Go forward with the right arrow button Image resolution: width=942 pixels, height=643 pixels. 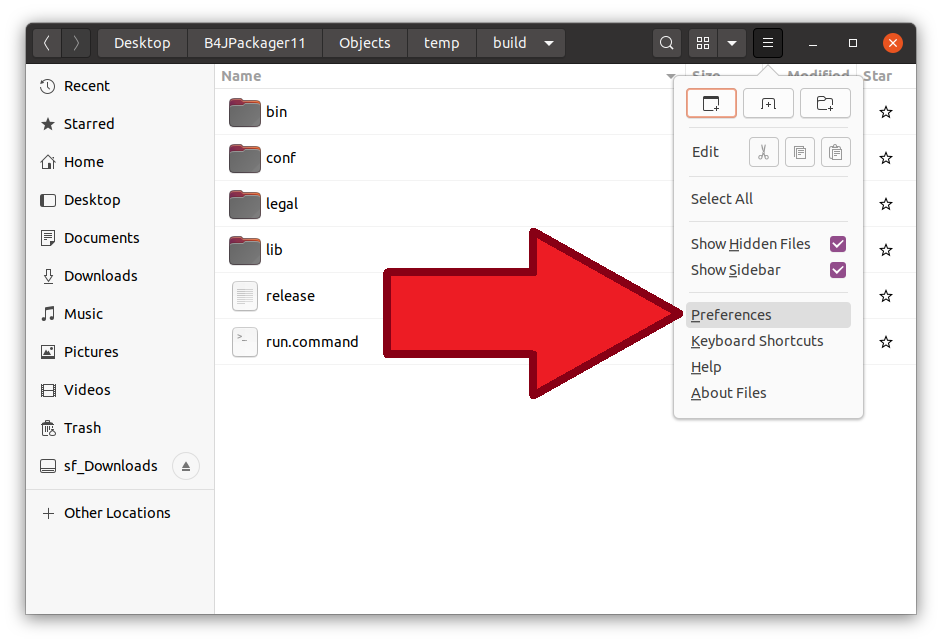click(x=76, y=43)
